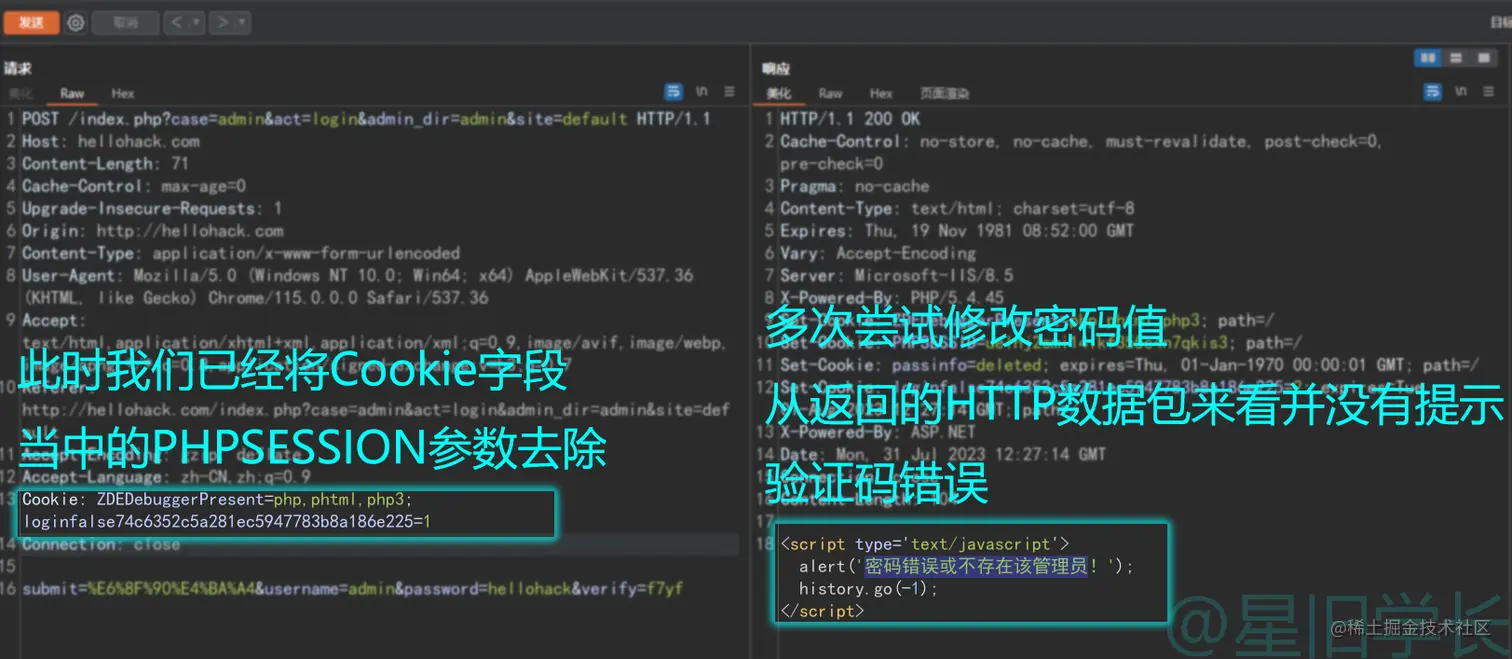Click the 'X-Powered-By: PHP/5.4.45' header
Image resolution: width=1512 pixels, height=659 pixels.
tap(892, 298)
